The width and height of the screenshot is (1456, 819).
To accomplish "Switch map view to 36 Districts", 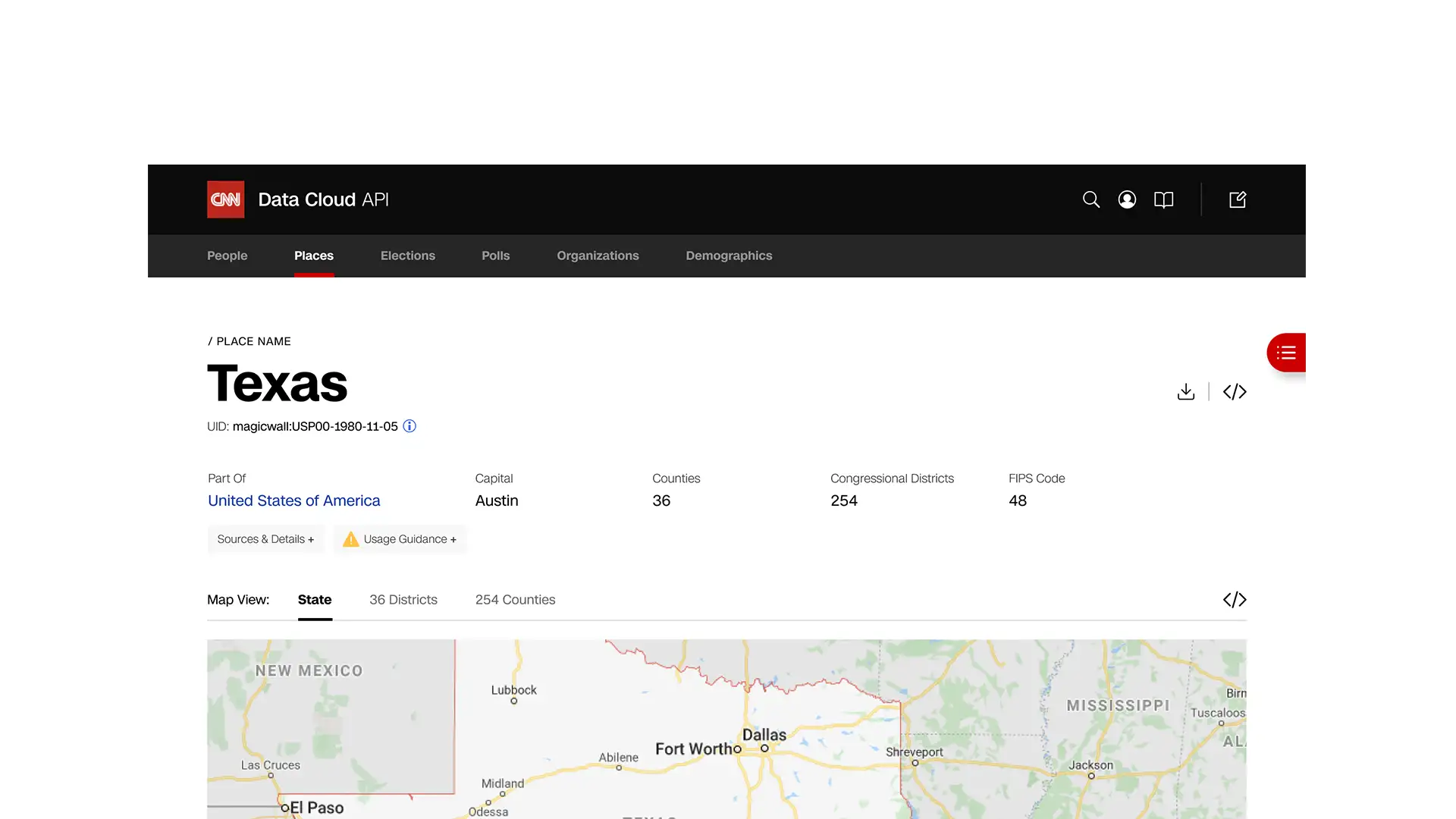I will [403, 599].
